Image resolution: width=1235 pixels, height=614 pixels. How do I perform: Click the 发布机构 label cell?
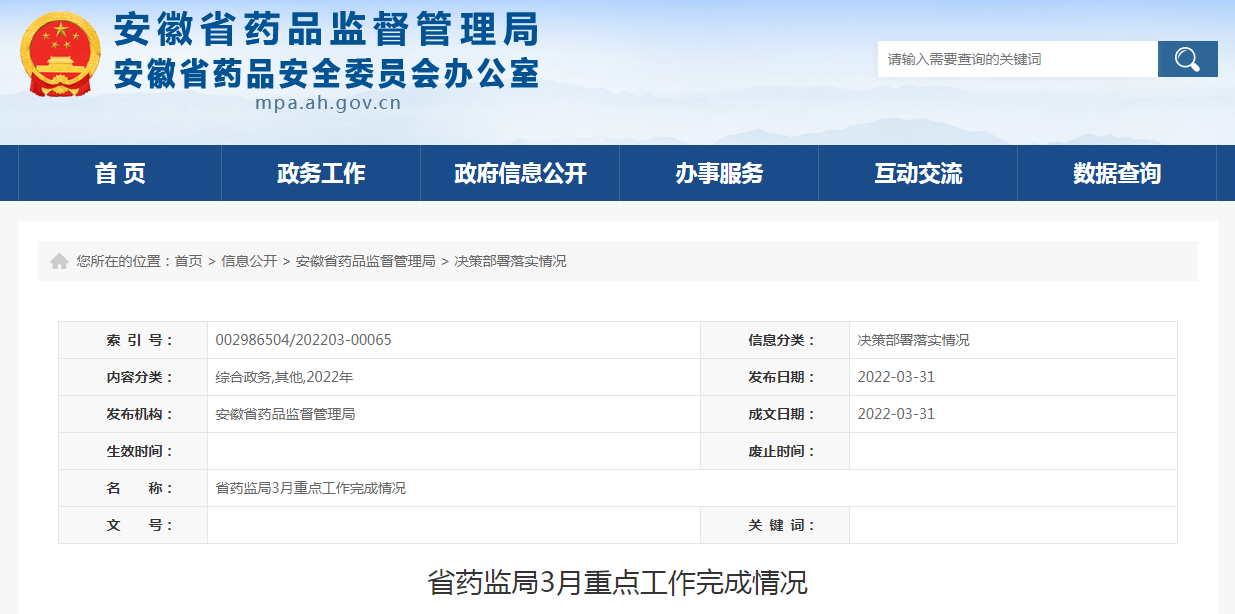pyautogui.click(x=133, y=414)
